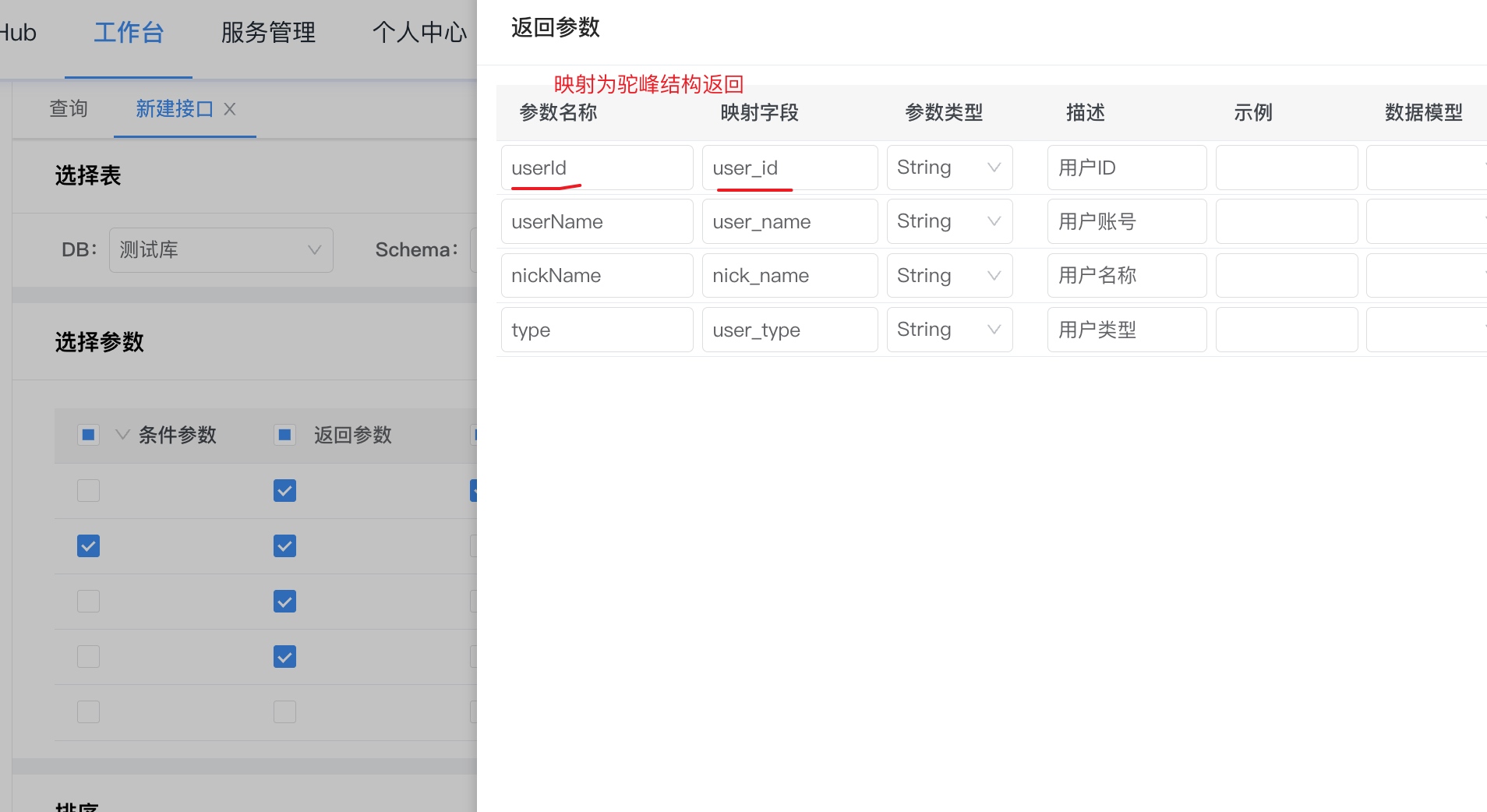
Task: Expand type dropdown for userId row
Action: pyautogui.click(x=949, y=168)
